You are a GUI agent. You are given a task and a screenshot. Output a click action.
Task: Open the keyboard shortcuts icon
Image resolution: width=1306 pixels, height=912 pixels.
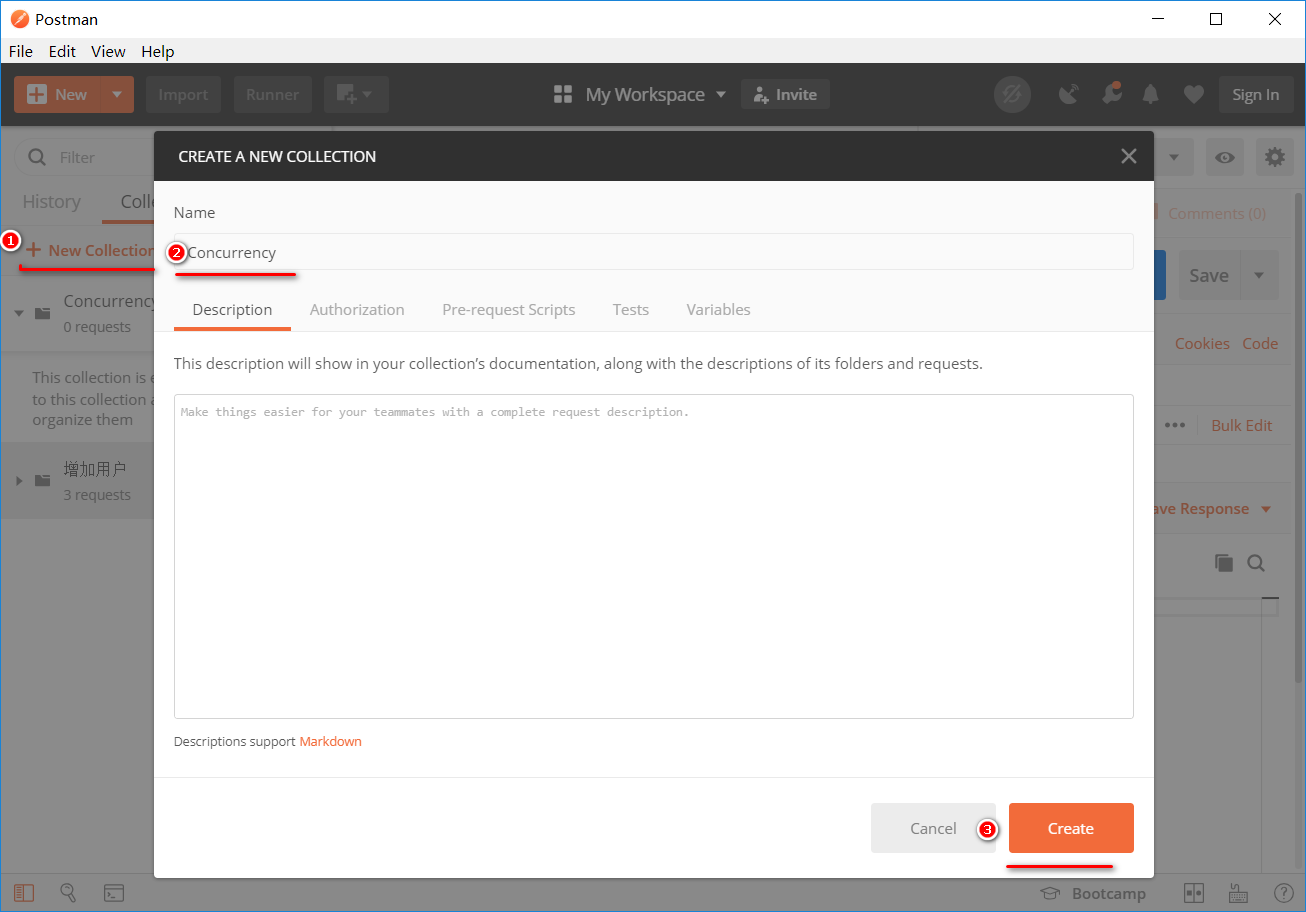1239,893
